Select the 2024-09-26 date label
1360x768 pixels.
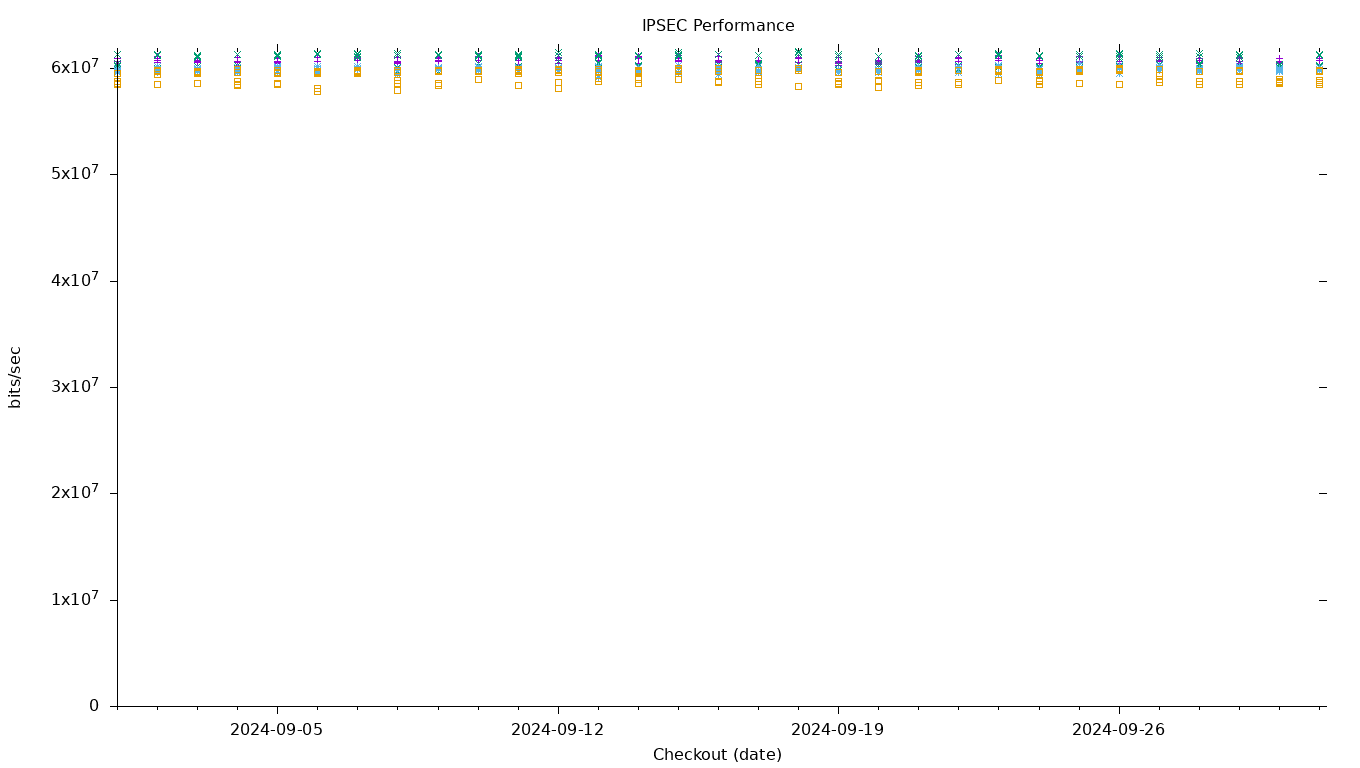coord(1119,730)
